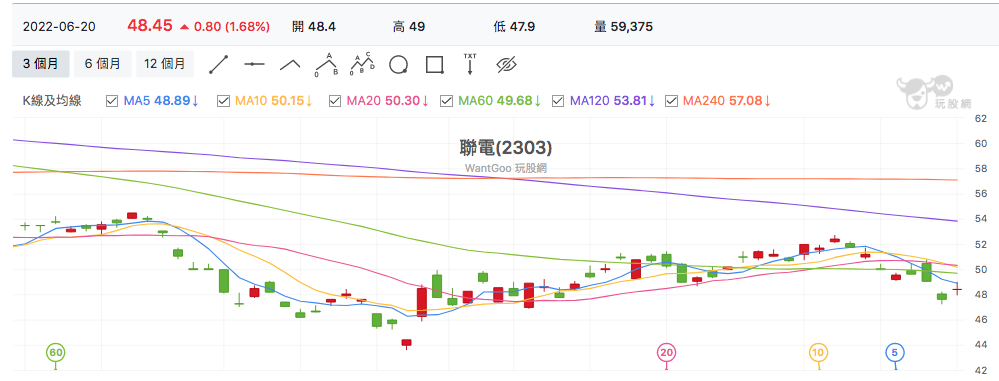Uncheck the MA20 moving average checkbox
The width and height of the screenshot is (999, 381).
[334, 101]
